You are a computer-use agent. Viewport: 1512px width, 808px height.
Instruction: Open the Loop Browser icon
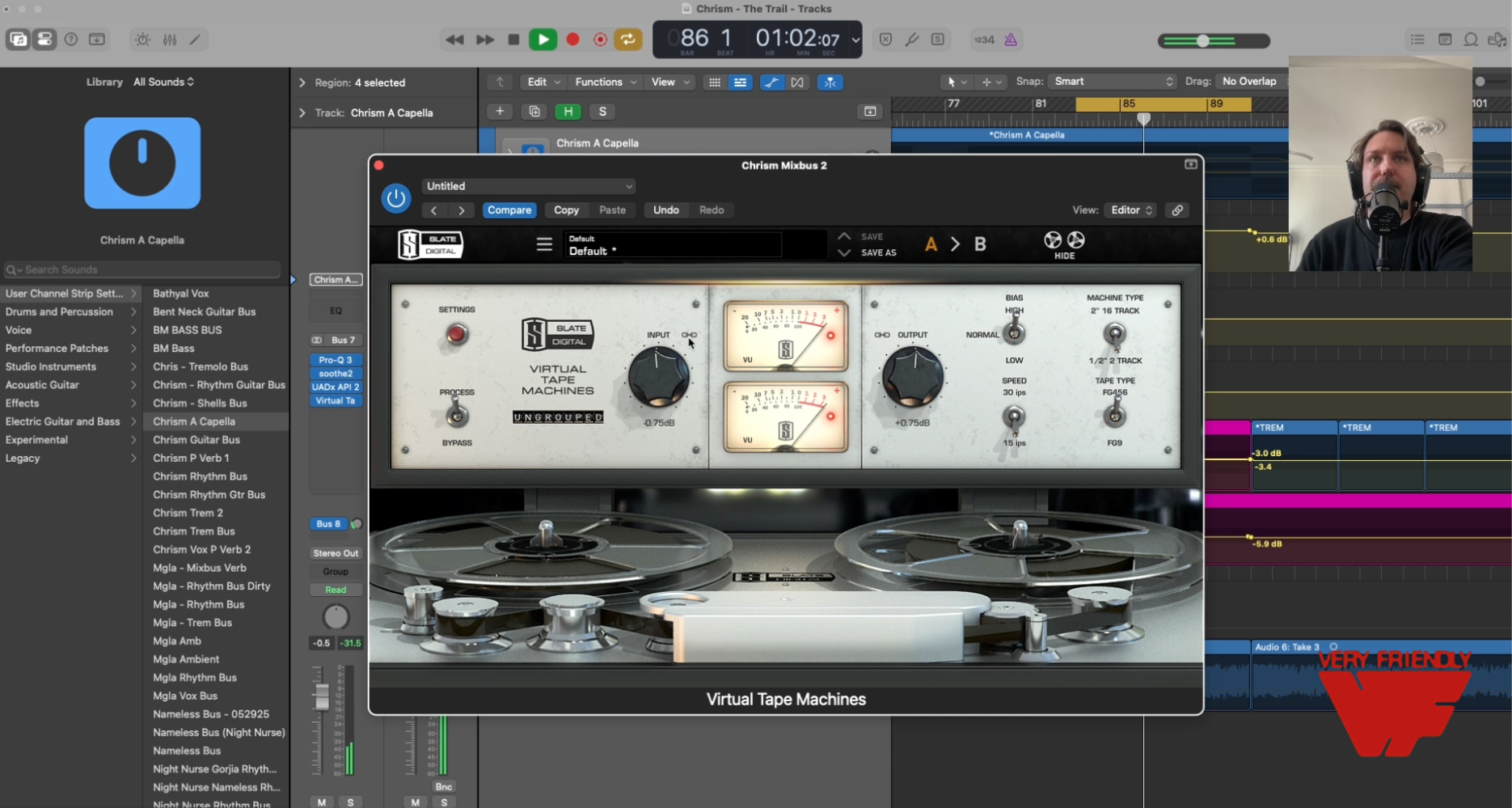[x=1471, y=39]
